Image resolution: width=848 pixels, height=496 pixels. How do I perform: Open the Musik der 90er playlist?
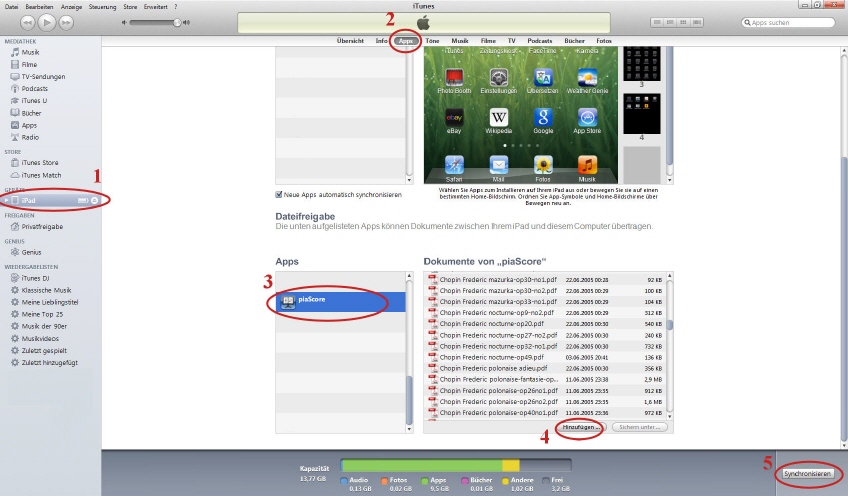click(44, 326)
